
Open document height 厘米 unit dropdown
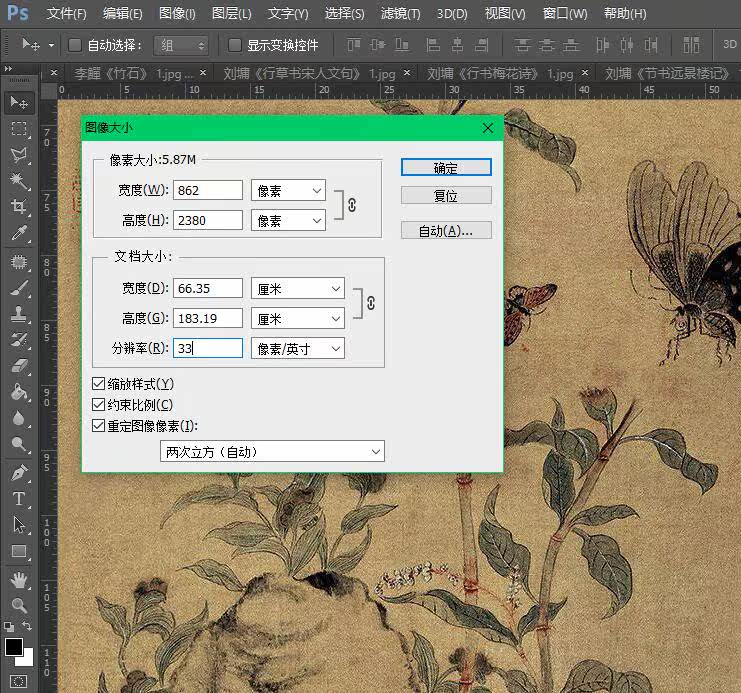tap(298, 319)
